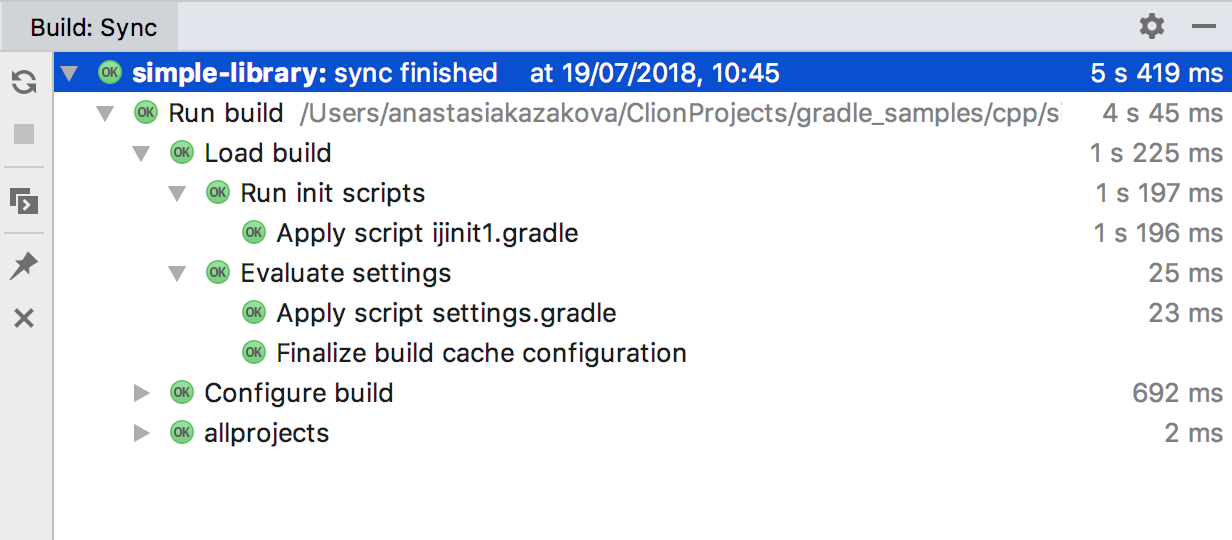1232x540 pixels.
Task: Expand the allprojects node
Action: pos(141,433)
